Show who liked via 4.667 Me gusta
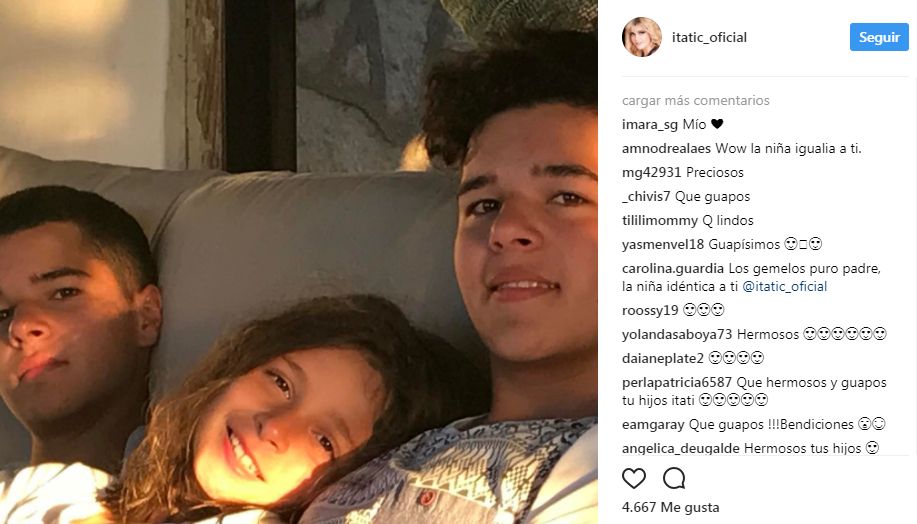Image resolution: width=917 pixels, height=524 pixels. (x=670, y=507)
